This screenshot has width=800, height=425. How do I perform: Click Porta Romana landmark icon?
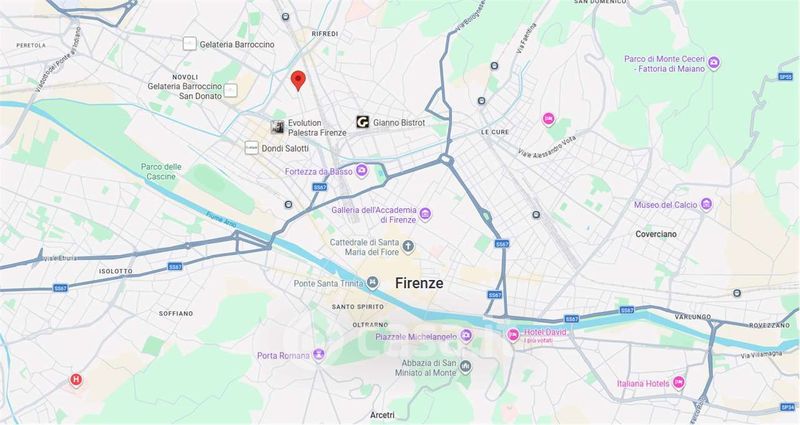point(319,355)
